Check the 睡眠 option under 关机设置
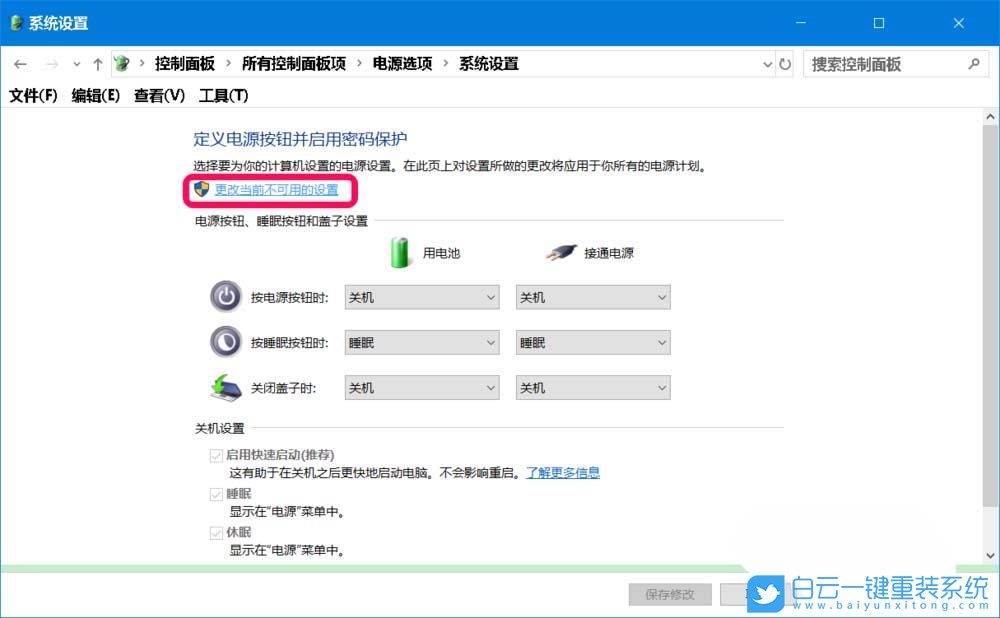The height and width of the screenshot is (618, 1000). [217, 493]
